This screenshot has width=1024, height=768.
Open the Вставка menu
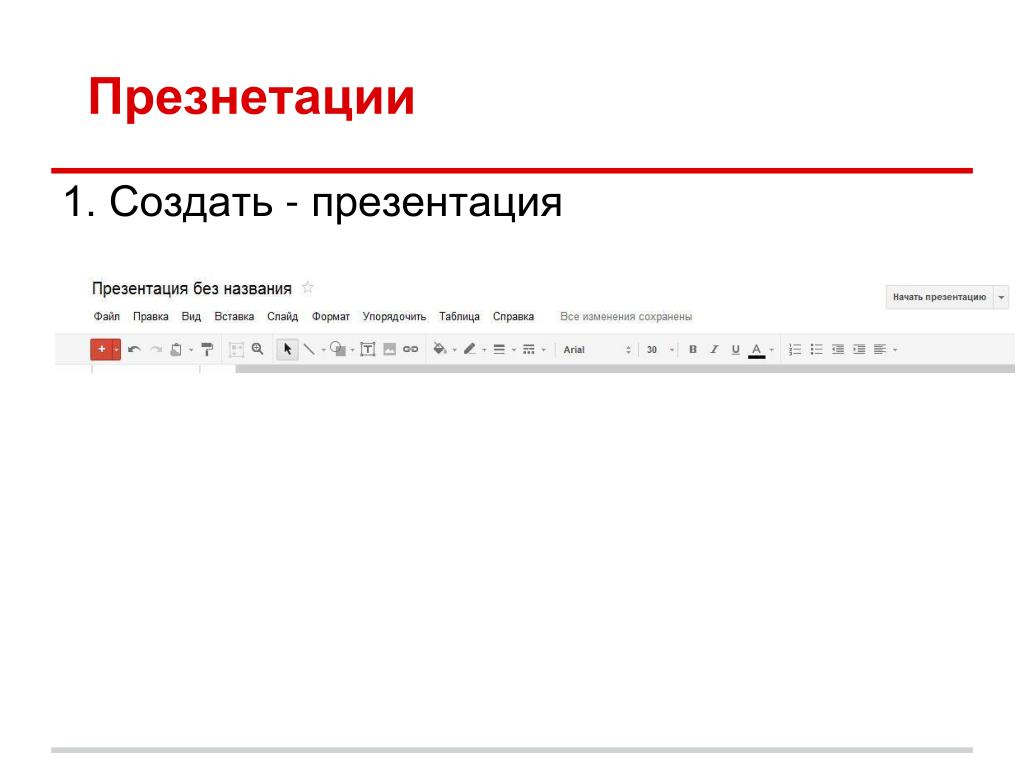coord(234,317)
